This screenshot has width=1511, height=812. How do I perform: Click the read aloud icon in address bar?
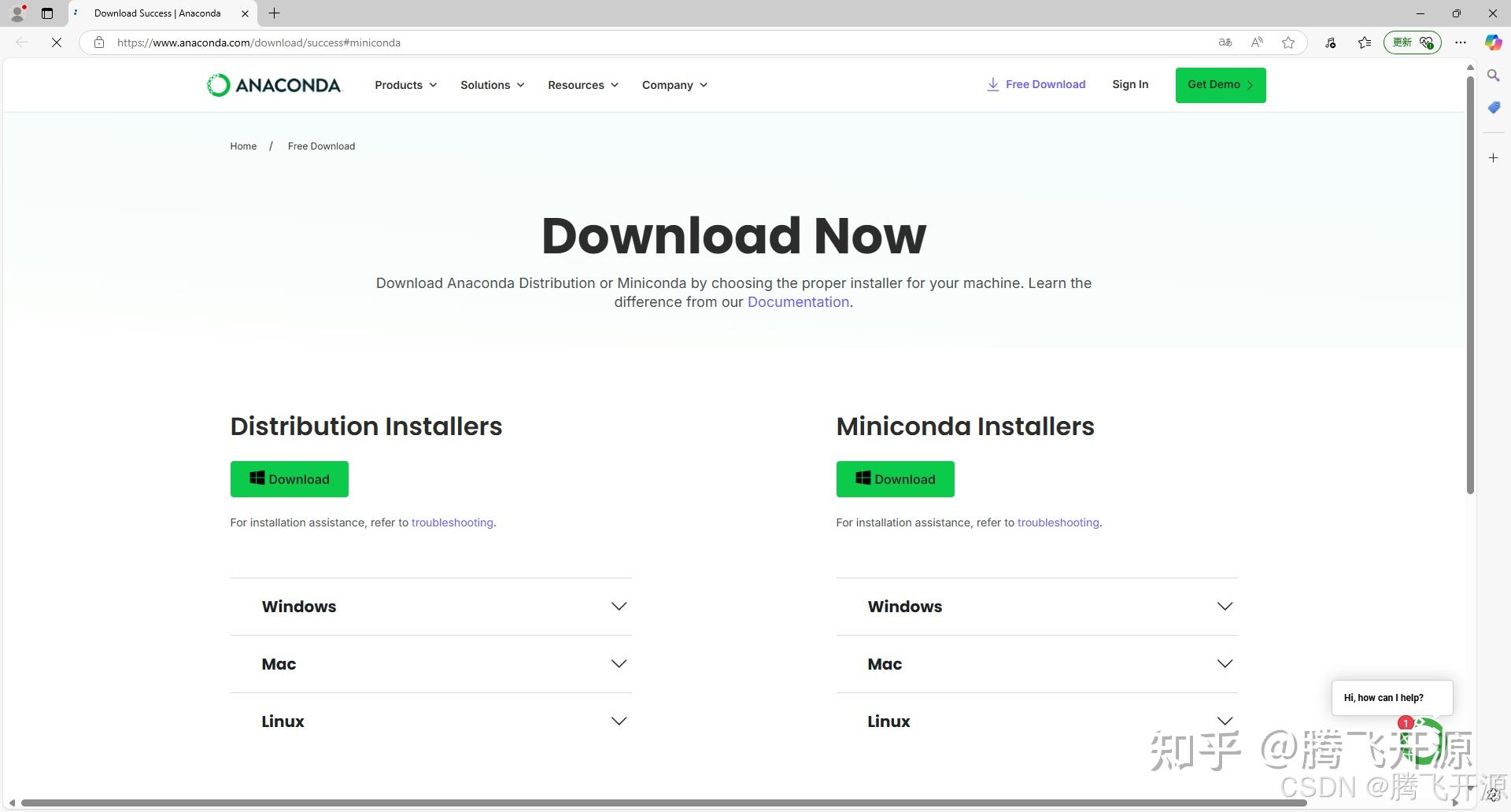pyautogui.click(x=1257, y=42)
